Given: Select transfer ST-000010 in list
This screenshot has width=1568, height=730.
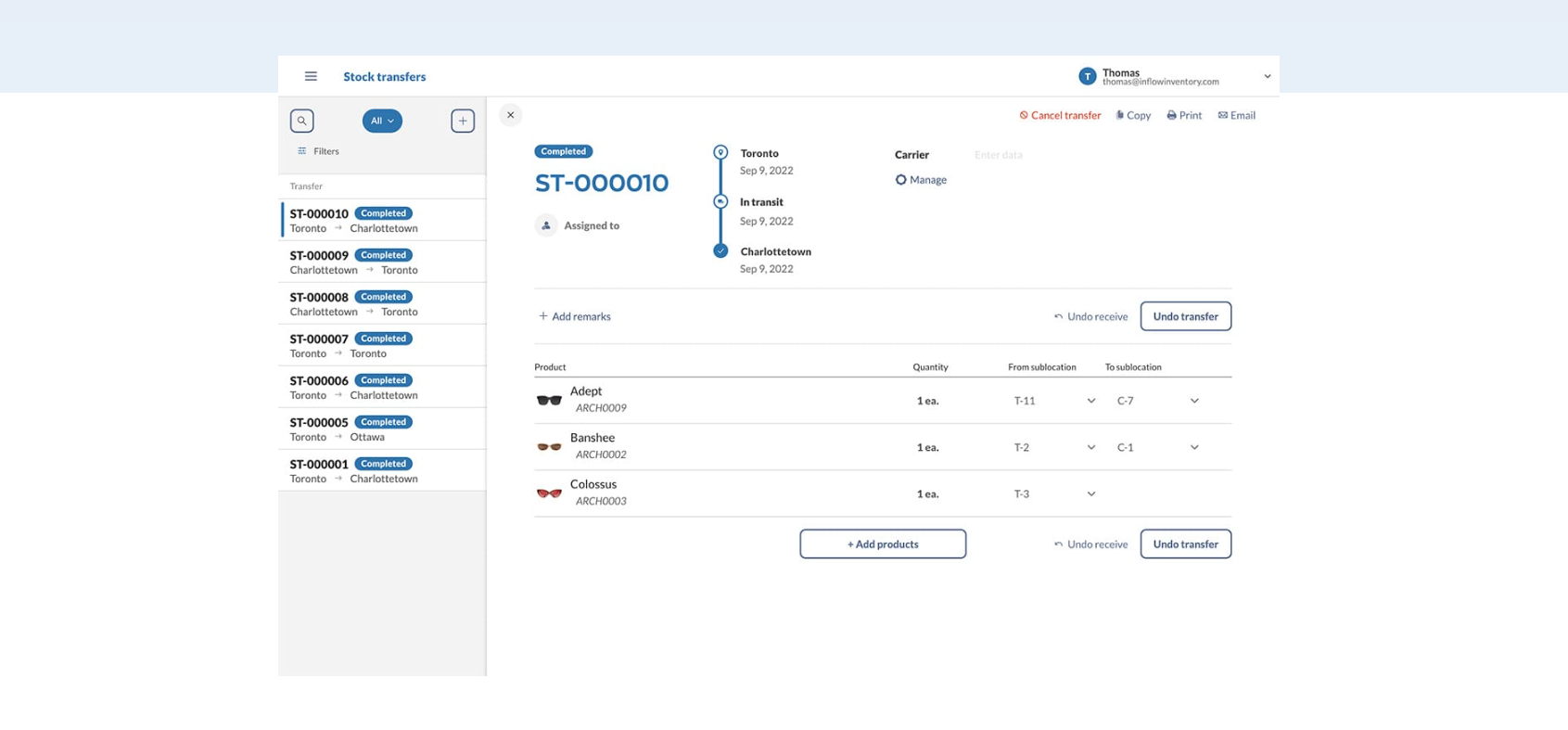Looking at the screenshot, I should pos(383,220).
